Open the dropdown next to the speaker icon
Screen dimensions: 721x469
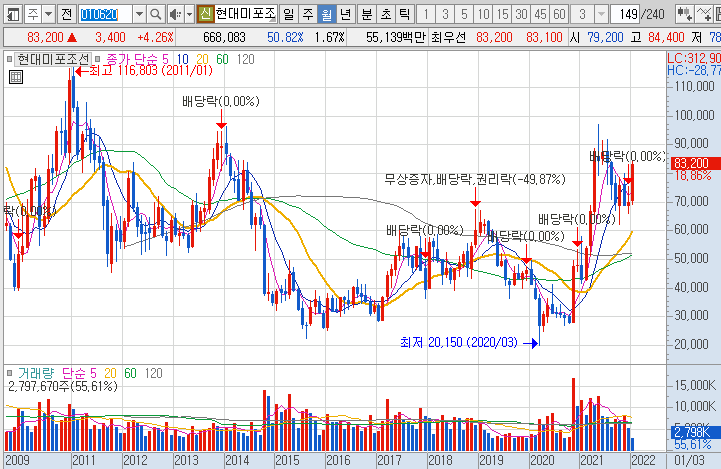tap(189, 15)
